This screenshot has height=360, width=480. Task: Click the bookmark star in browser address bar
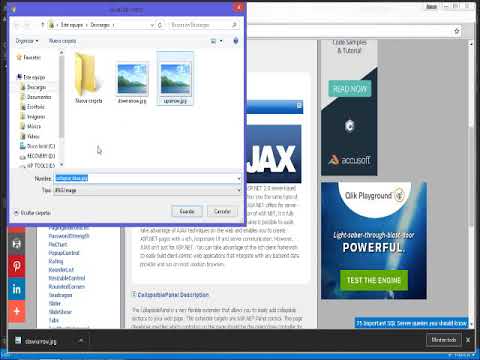click(x=457, y=31)
